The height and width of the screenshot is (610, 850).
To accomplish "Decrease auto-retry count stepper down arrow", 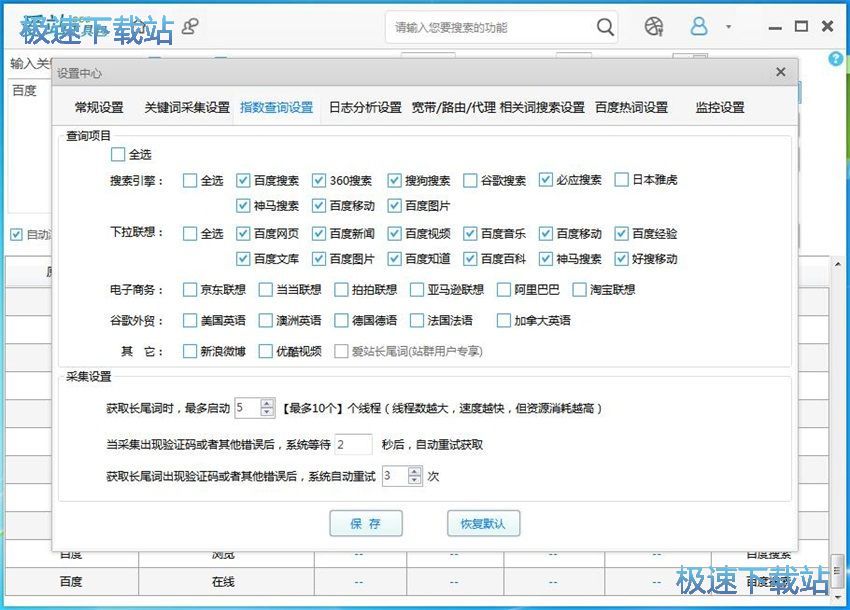I will [415, 480].
